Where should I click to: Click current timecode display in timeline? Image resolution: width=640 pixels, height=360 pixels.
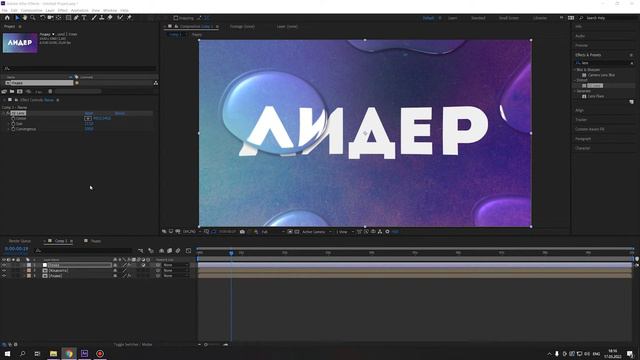pyautogui.click(x=16, y=249)
